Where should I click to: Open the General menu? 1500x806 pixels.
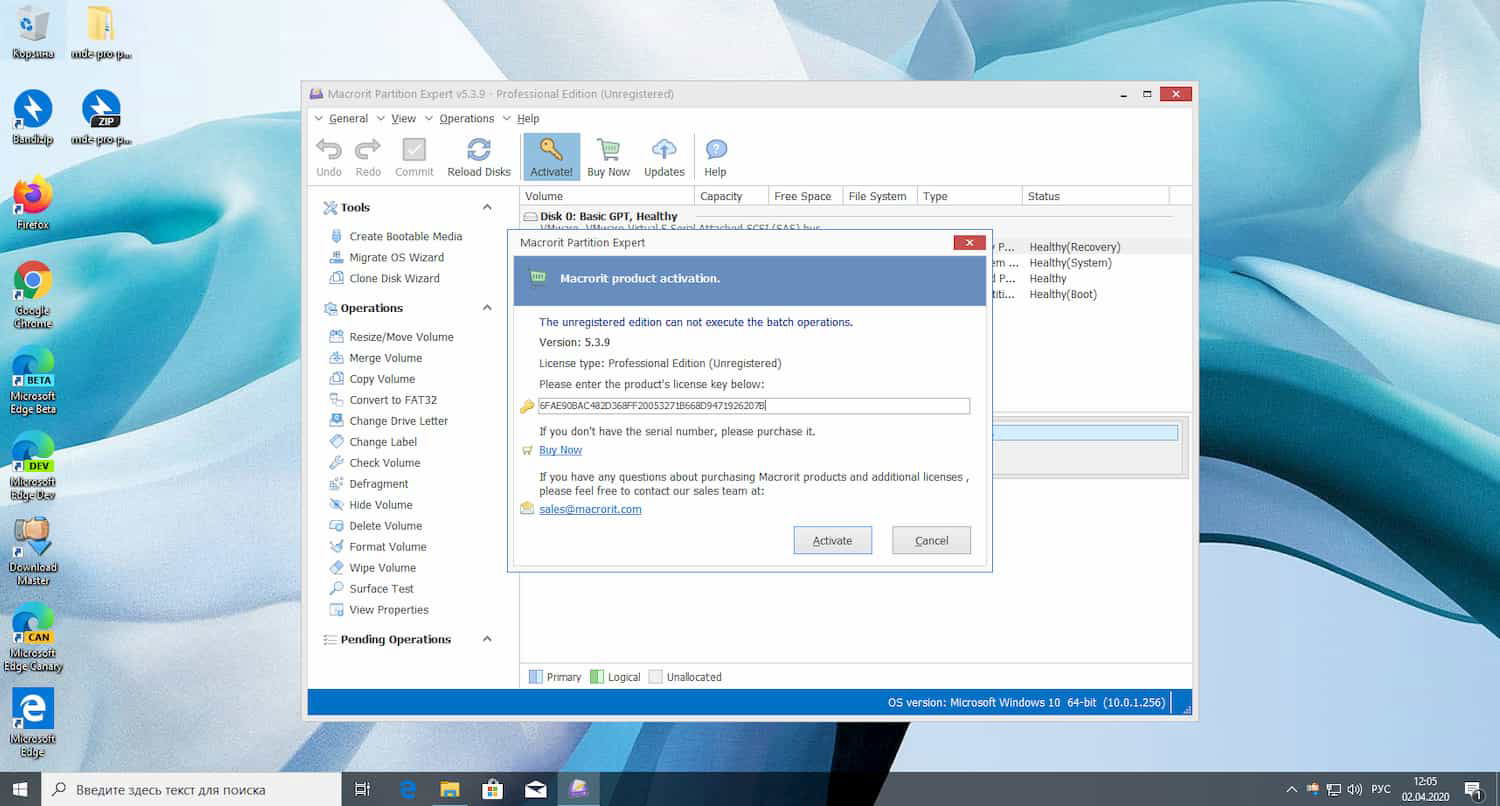pyautogui.click(x=348, y=118)
